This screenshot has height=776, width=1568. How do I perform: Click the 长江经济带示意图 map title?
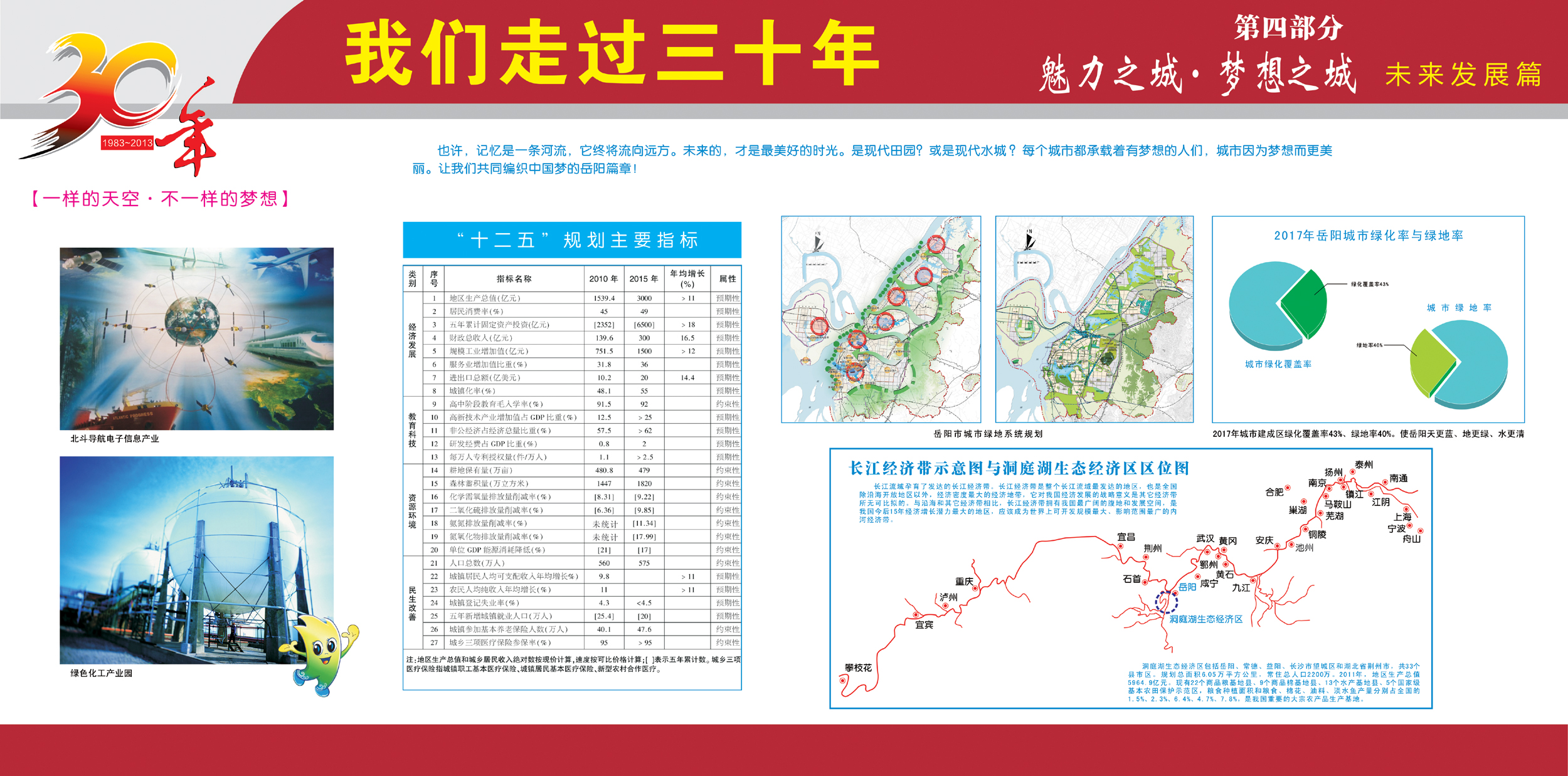click(1018, 468)
